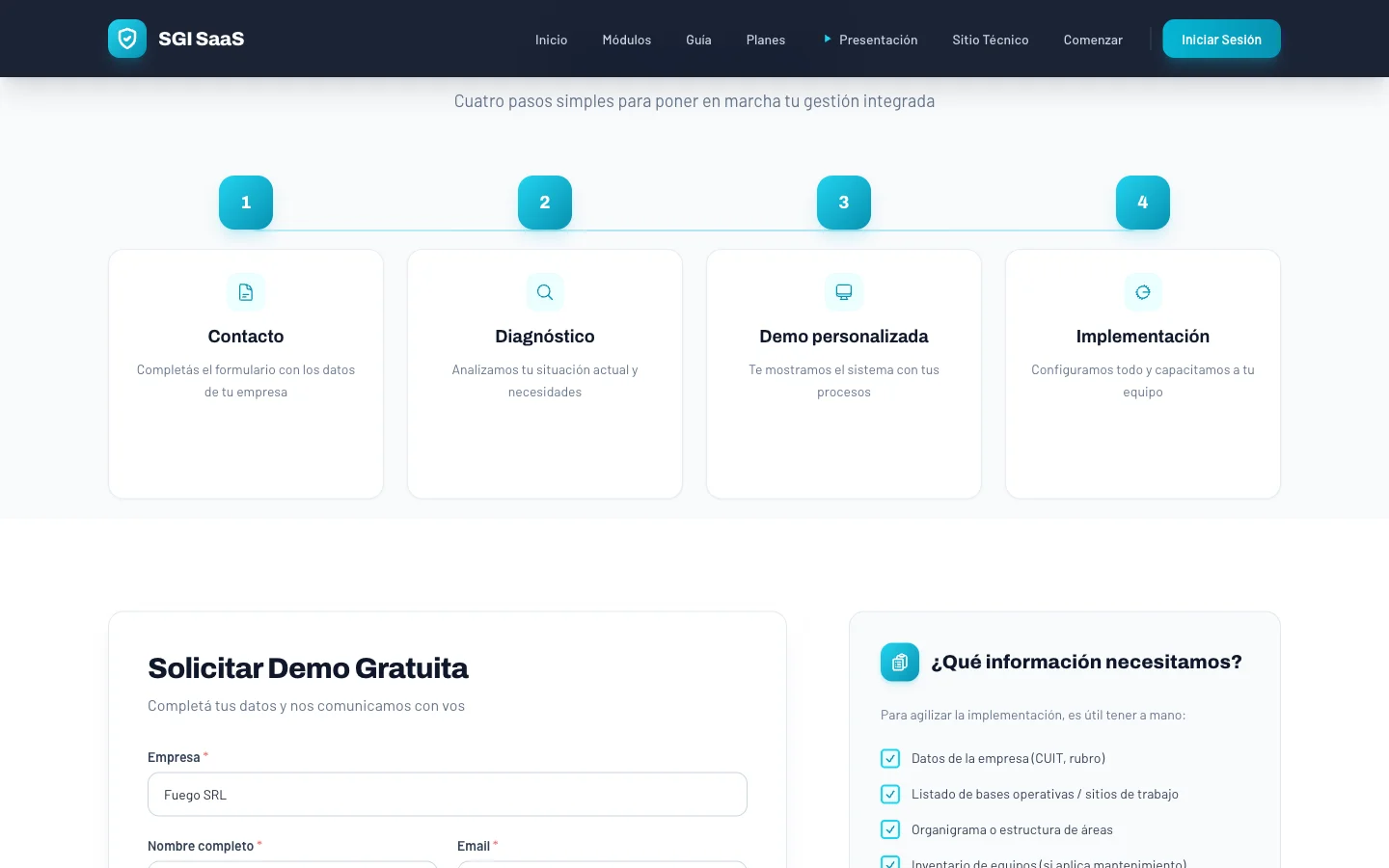Toggle the Organigrama o estructura checkbox

890,829
